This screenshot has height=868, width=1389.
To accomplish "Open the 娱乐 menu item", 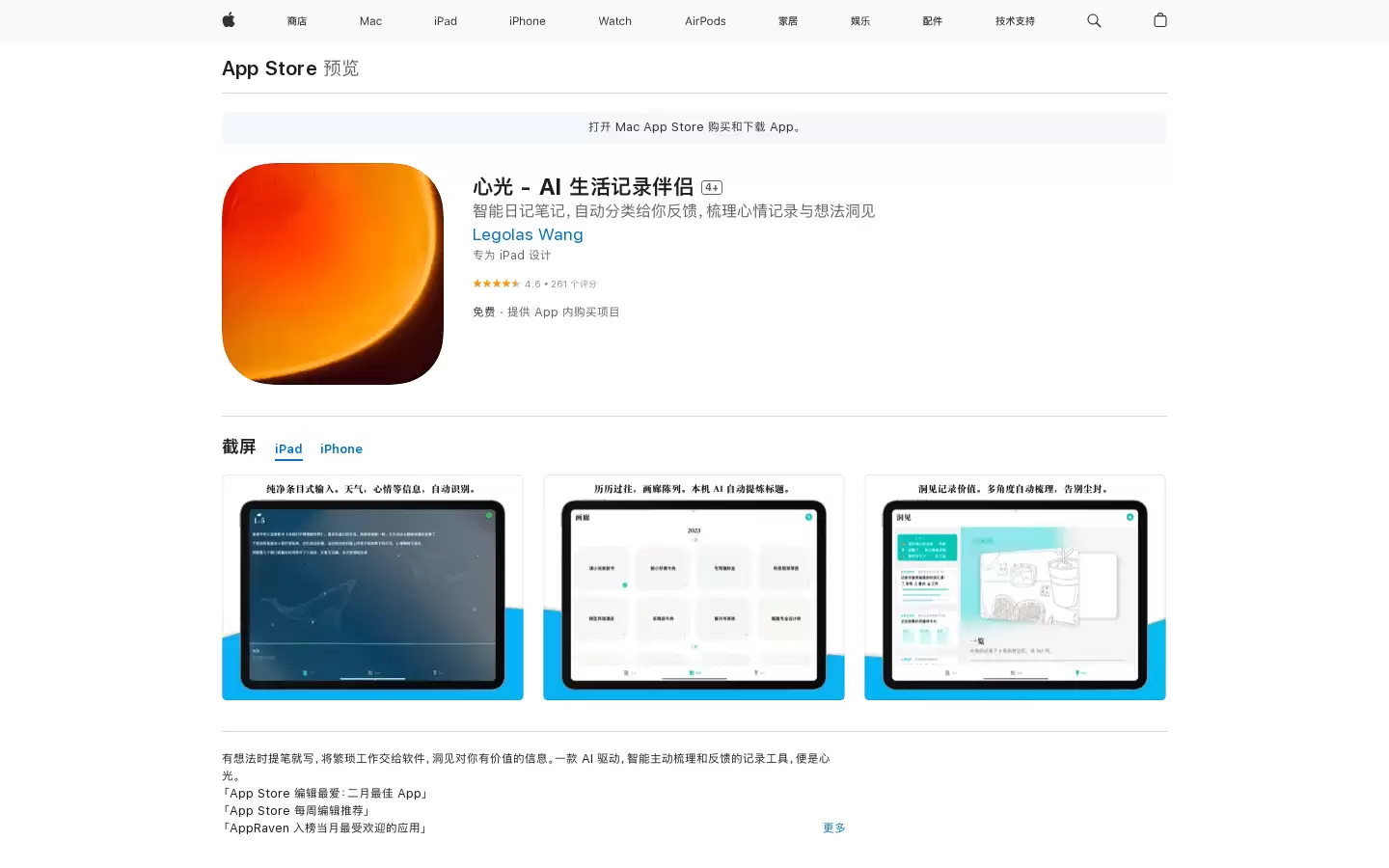I will click(860, 21).
